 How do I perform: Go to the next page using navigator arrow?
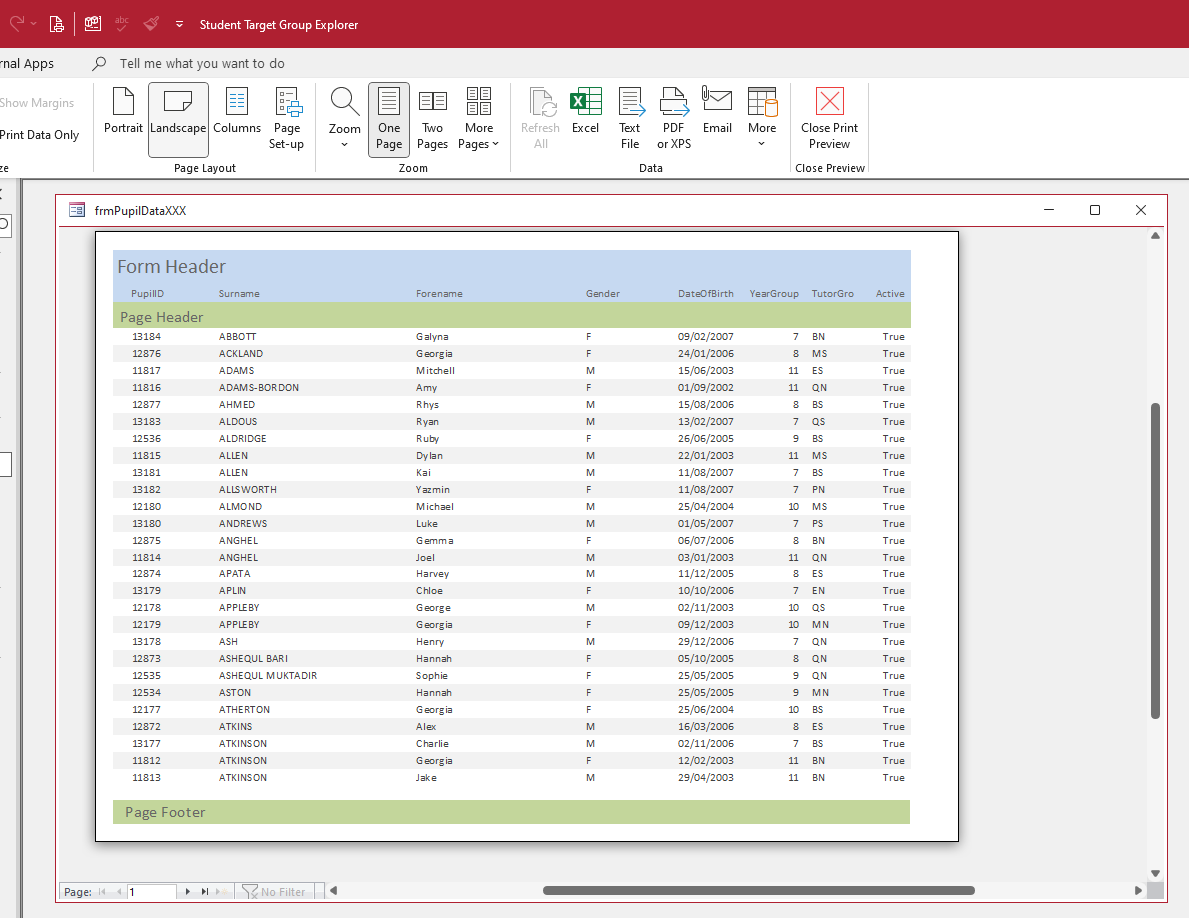click(187, 891)
